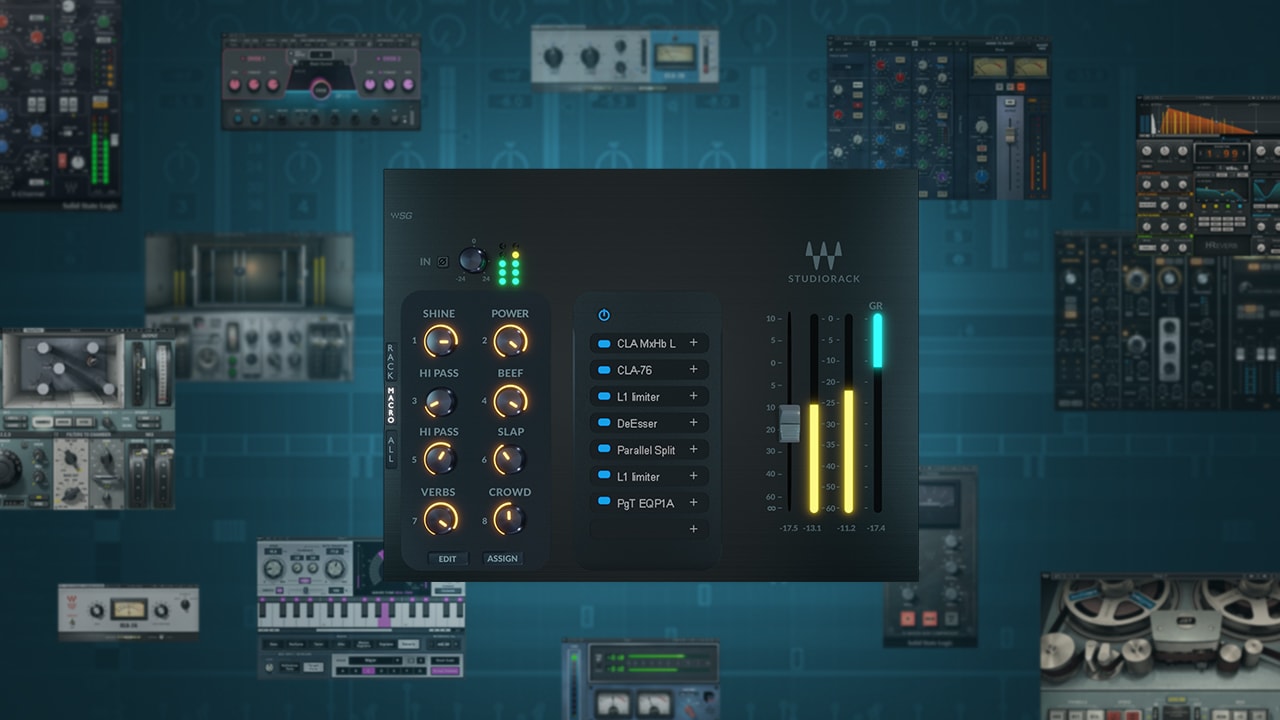Open the CLA-76 plugin slot
Viewport: 1280px width, 720px height.
[649, 370]
